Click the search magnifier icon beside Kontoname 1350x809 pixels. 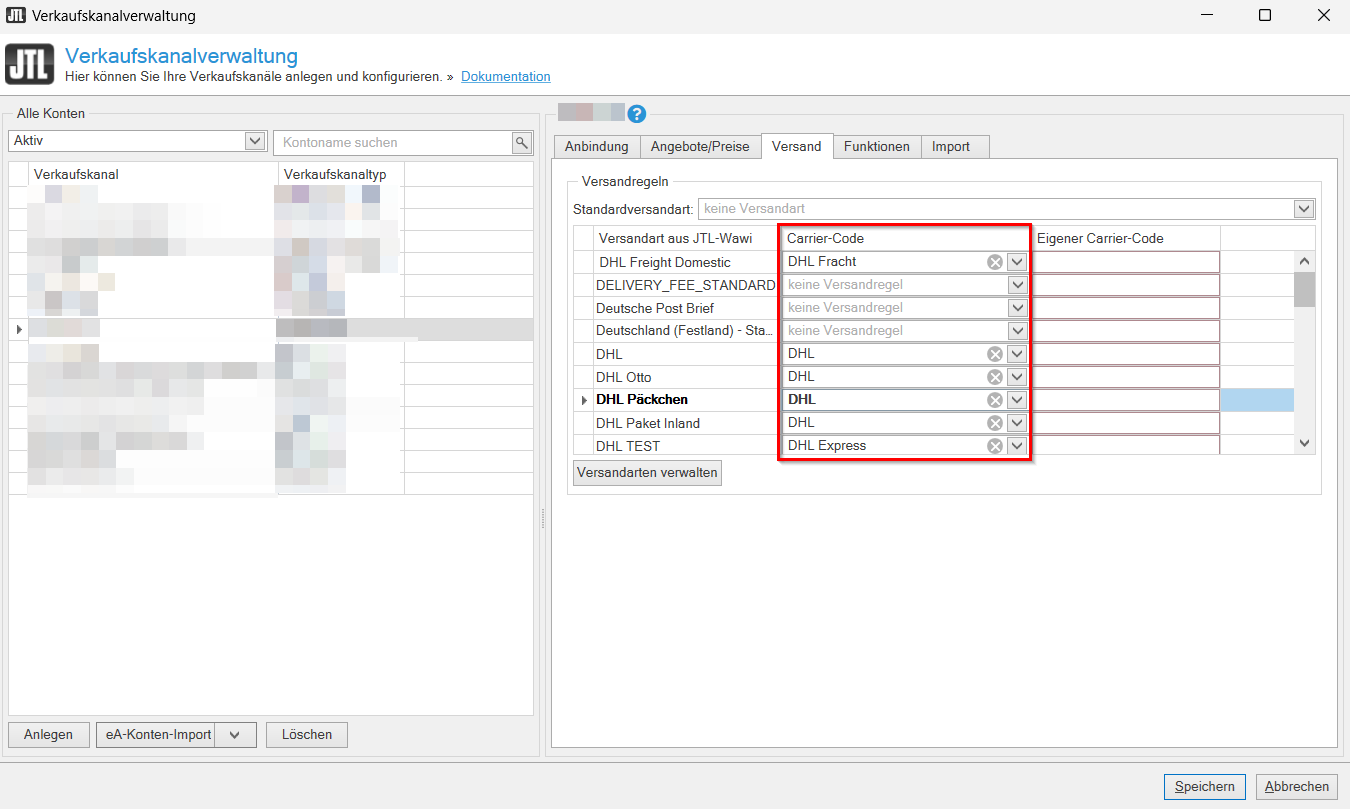[x=522, y=143]
